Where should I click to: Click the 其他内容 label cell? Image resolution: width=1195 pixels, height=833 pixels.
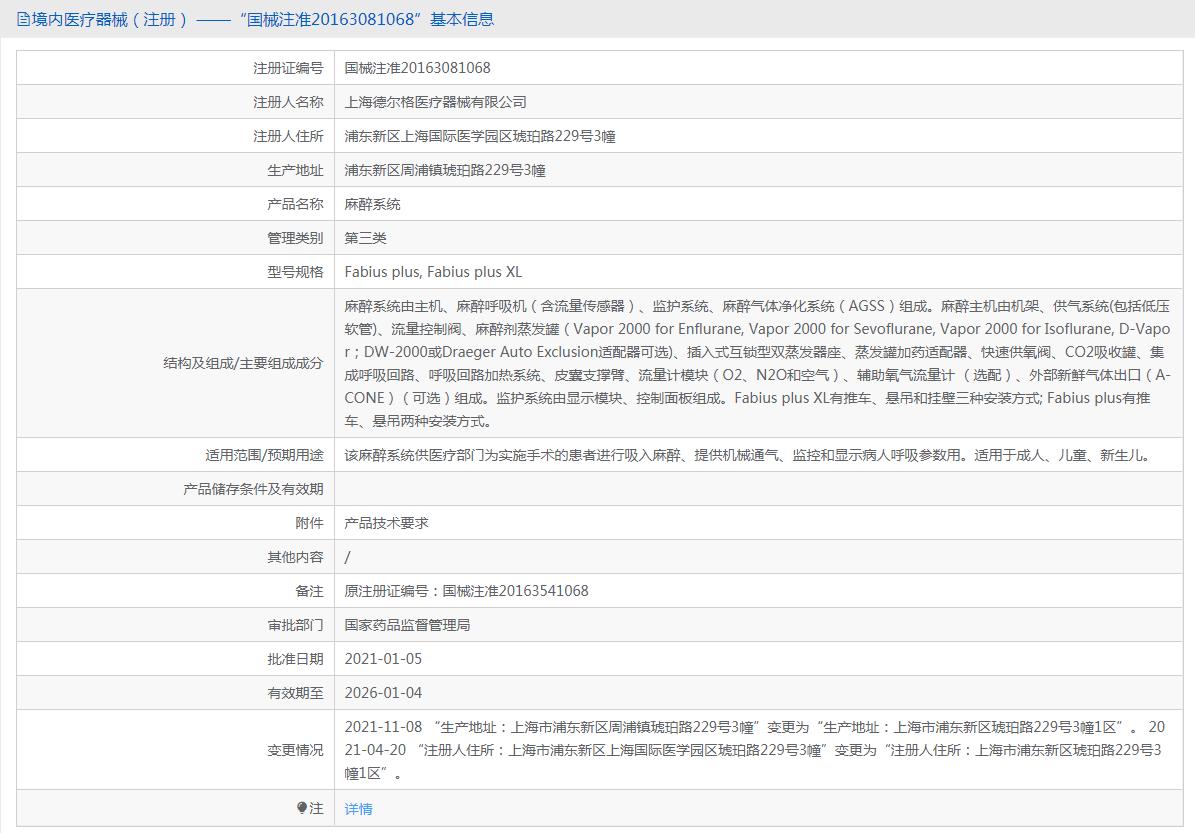tap(175, 557)
